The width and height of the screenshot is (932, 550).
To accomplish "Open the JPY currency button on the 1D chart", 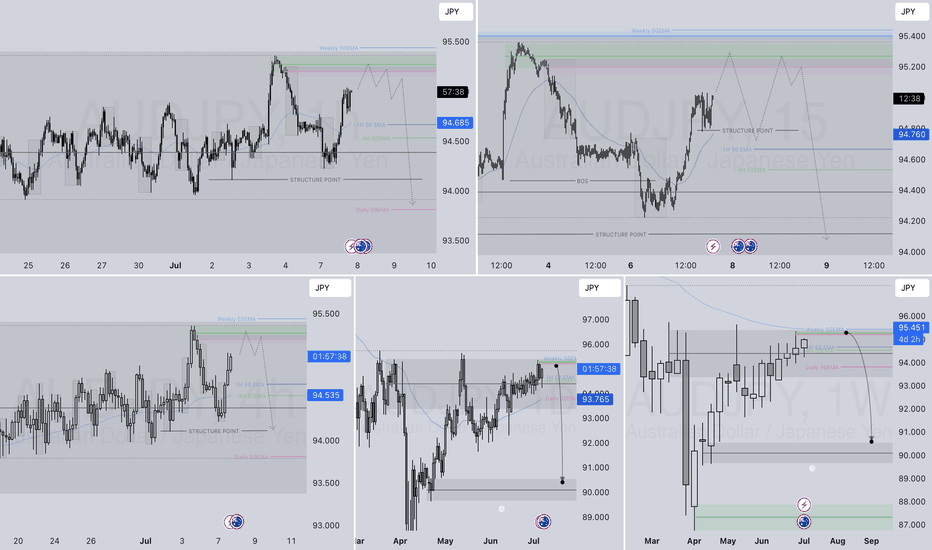I will click(600, 288).
